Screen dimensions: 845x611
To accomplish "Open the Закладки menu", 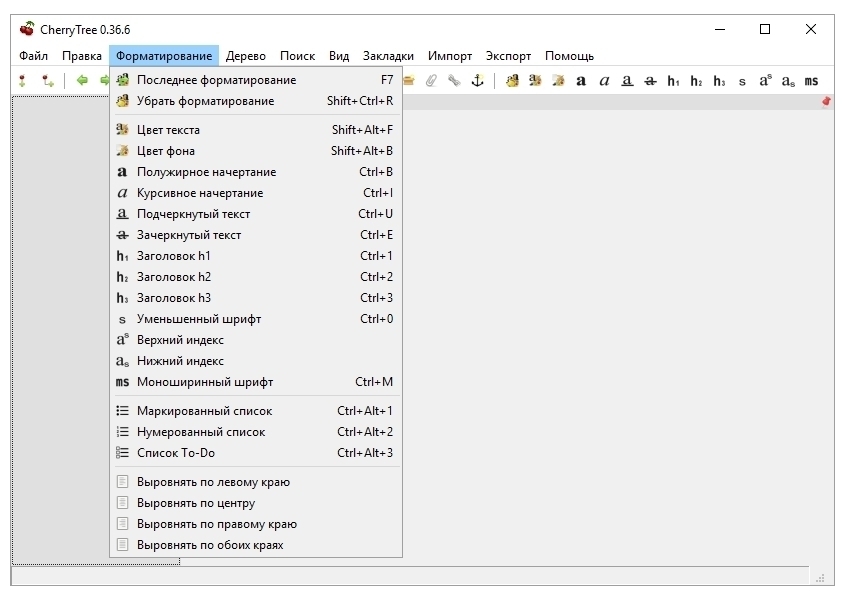I will [389, 56].
